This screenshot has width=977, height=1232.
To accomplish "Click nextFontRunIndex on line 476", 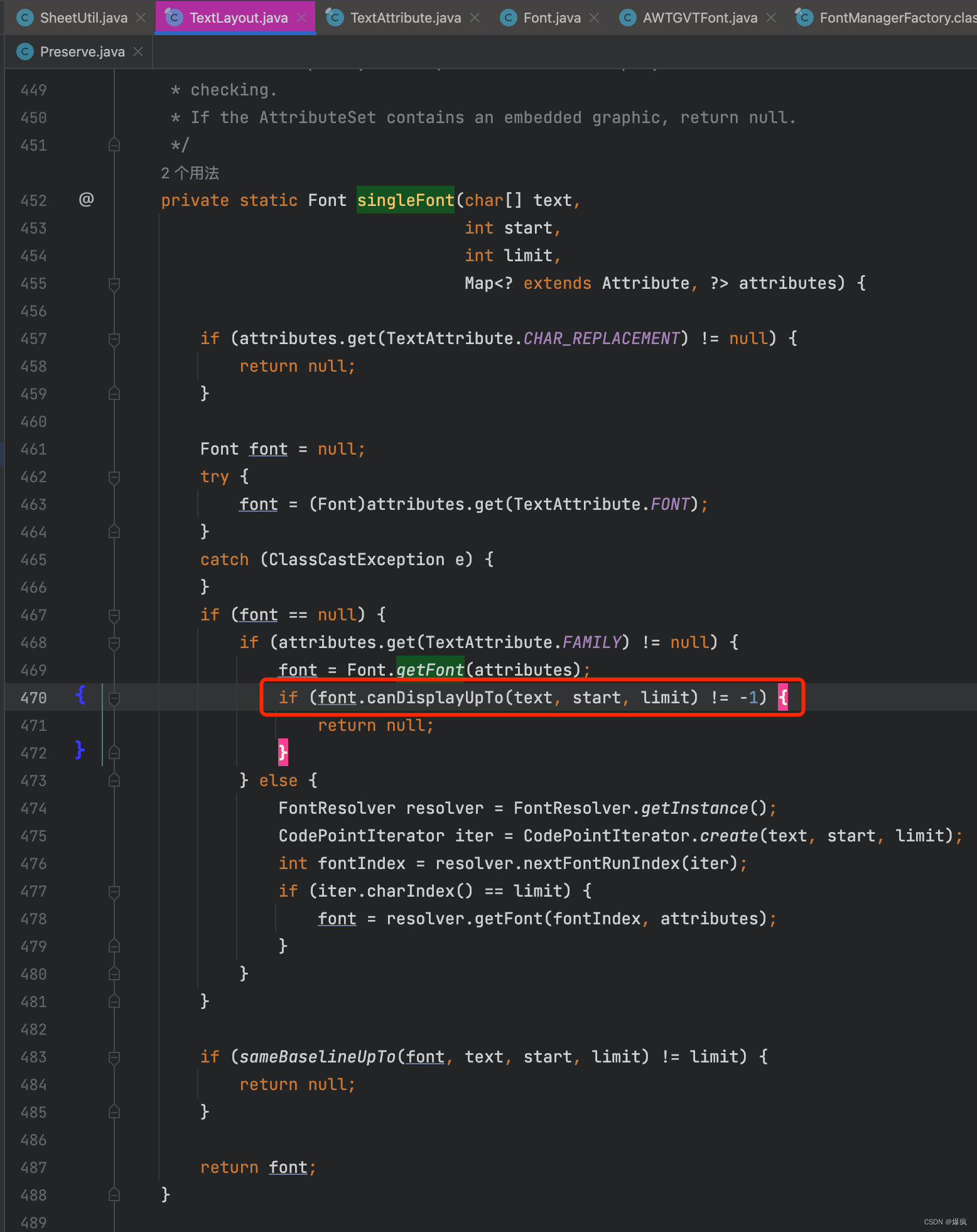I will (602, 863).
